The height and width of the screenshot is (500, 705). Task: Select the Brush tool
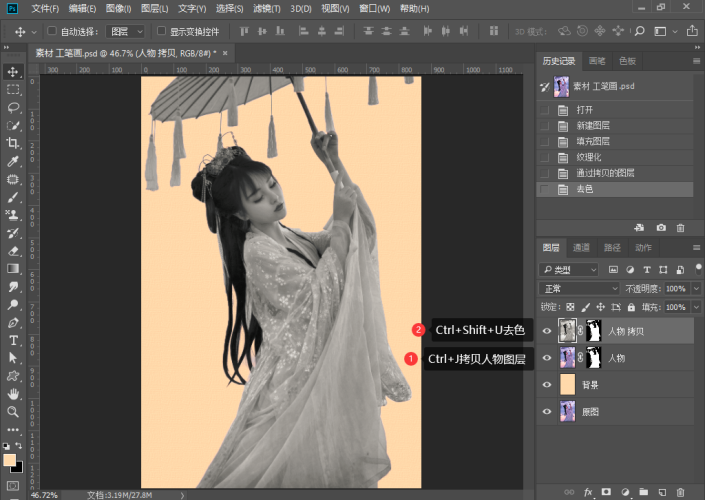point(13,197)
